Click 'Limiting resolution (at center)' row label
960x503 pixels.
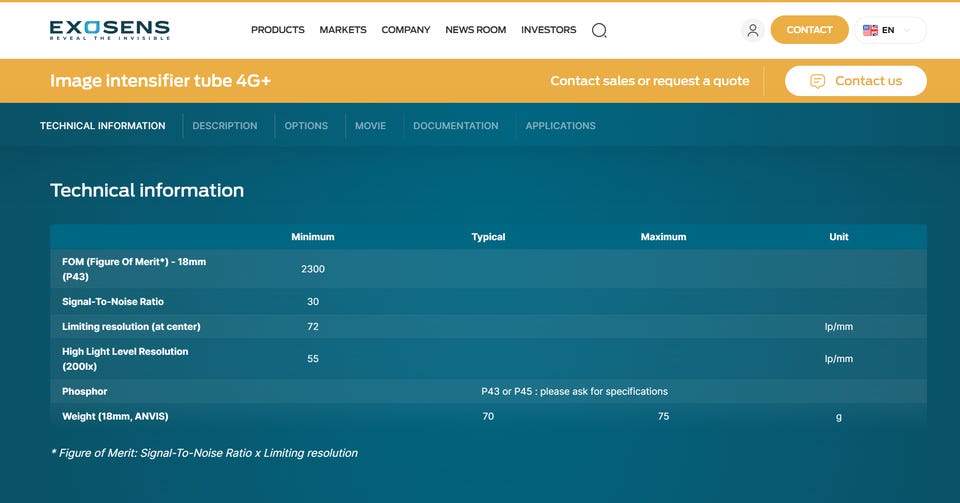131,327
